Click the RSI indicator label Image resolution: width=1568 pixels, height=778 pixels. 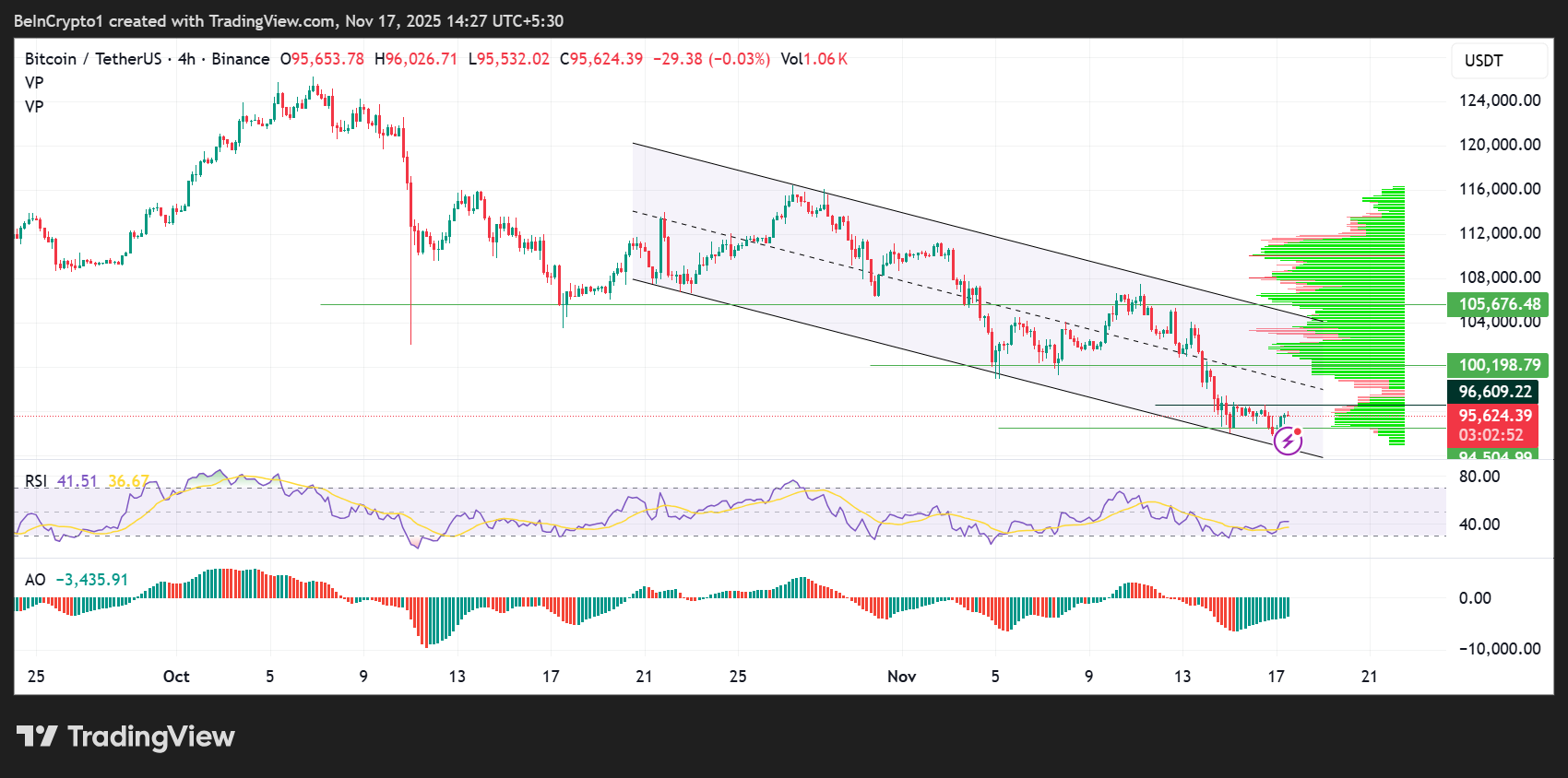click(x=35, y=481)
